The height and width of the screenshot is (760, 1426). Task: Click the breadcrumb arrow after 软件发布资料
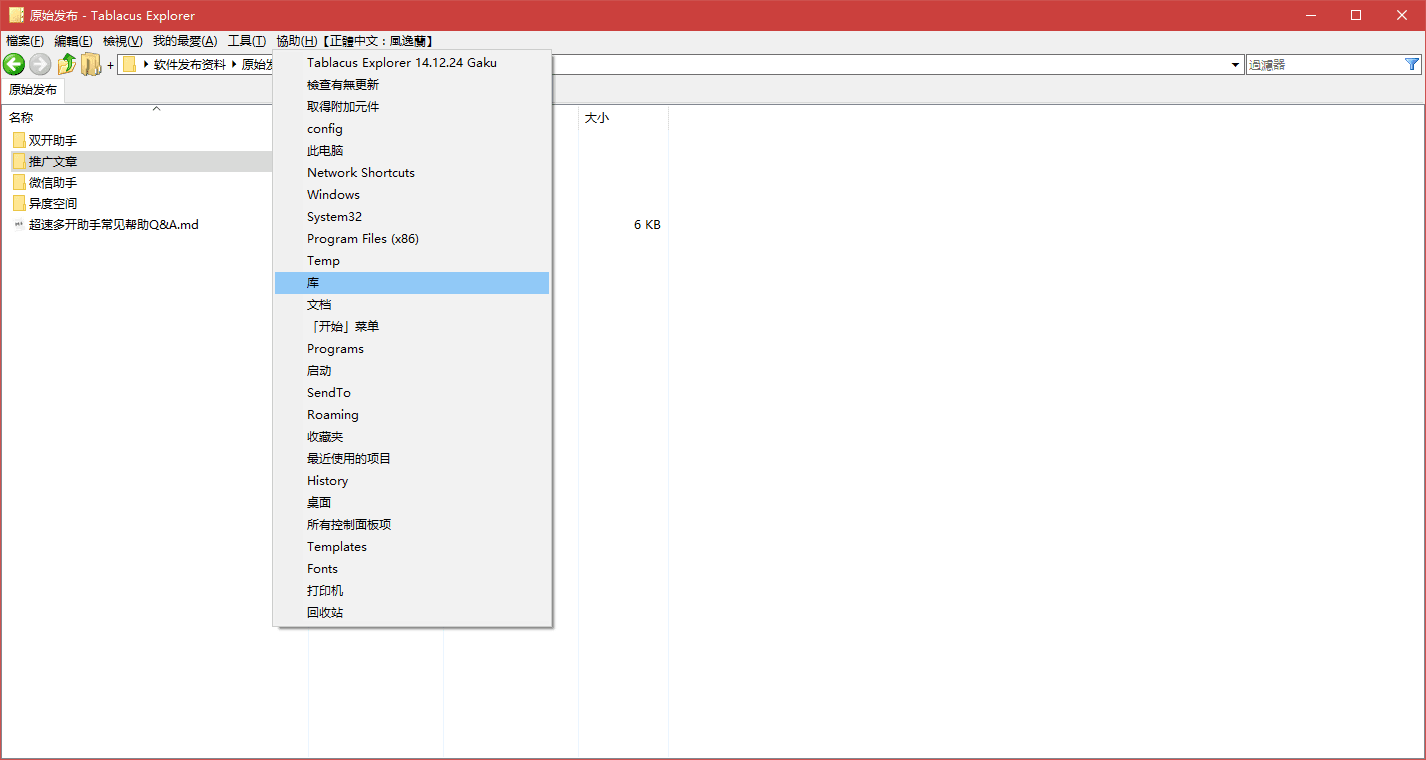231,64
